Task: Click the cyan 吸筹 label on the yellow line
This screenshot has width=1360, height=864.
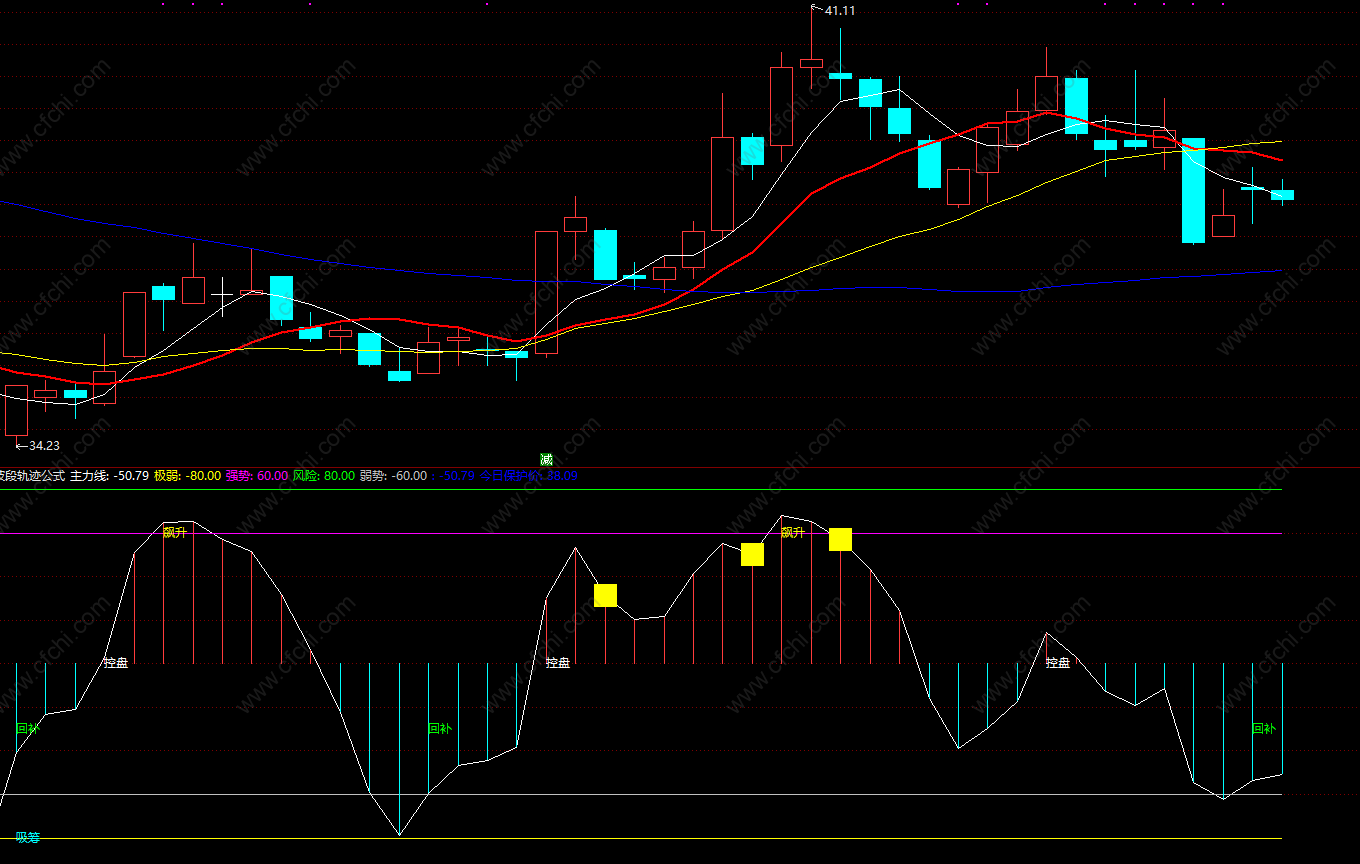Action: click(28, 838)
